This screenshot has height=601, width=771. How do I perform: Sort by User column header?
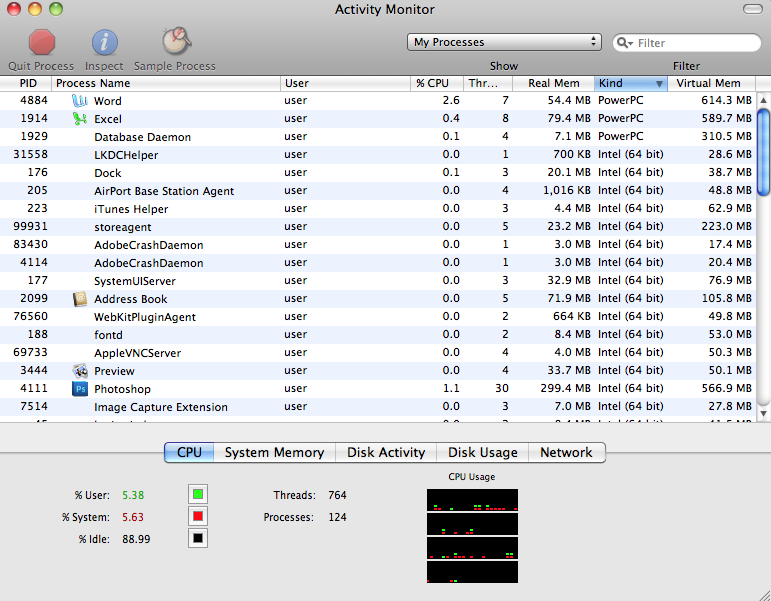pos(345,83)
